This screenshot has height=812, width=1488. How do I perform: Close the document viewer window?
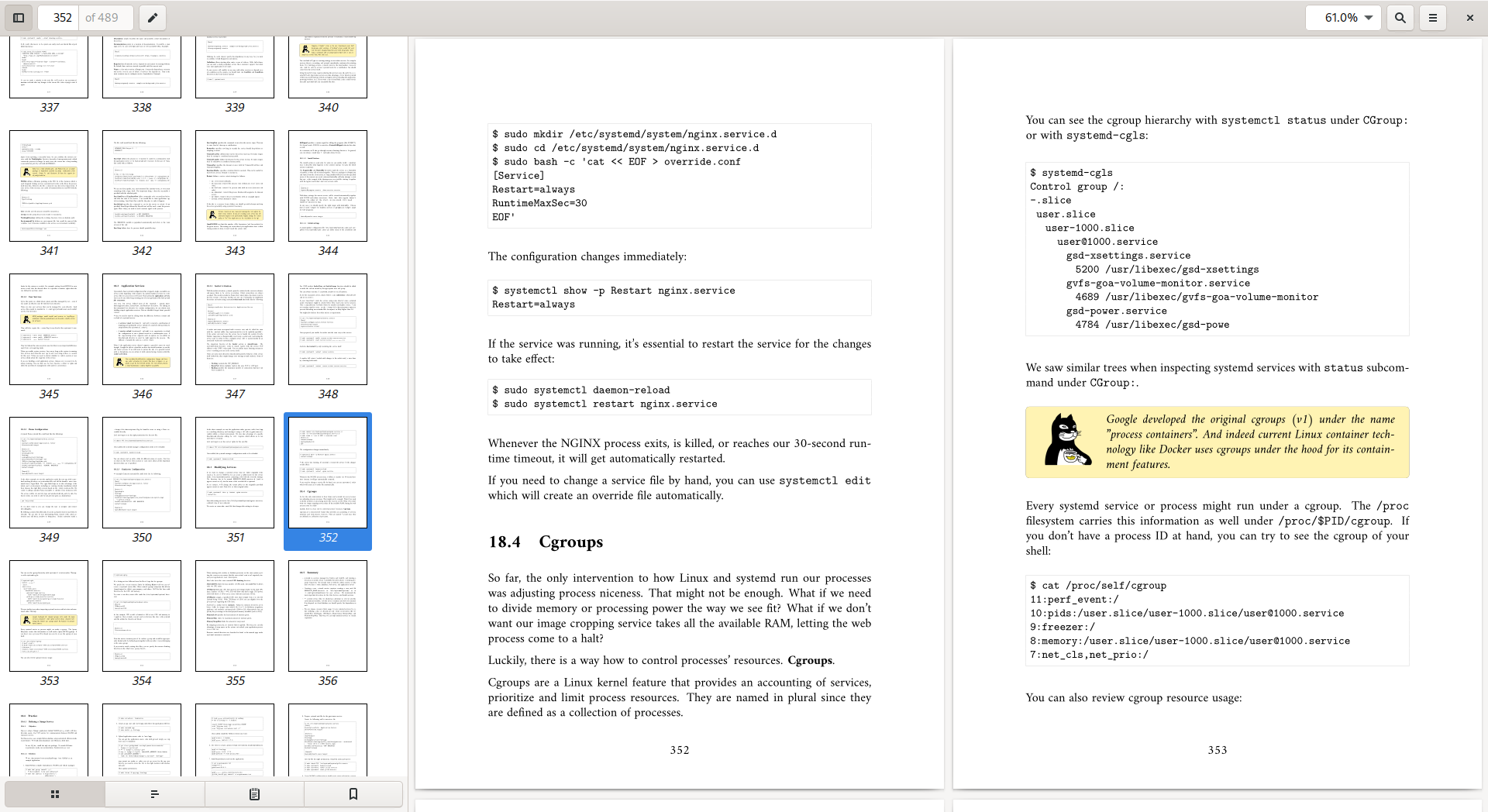point(1469,18)
